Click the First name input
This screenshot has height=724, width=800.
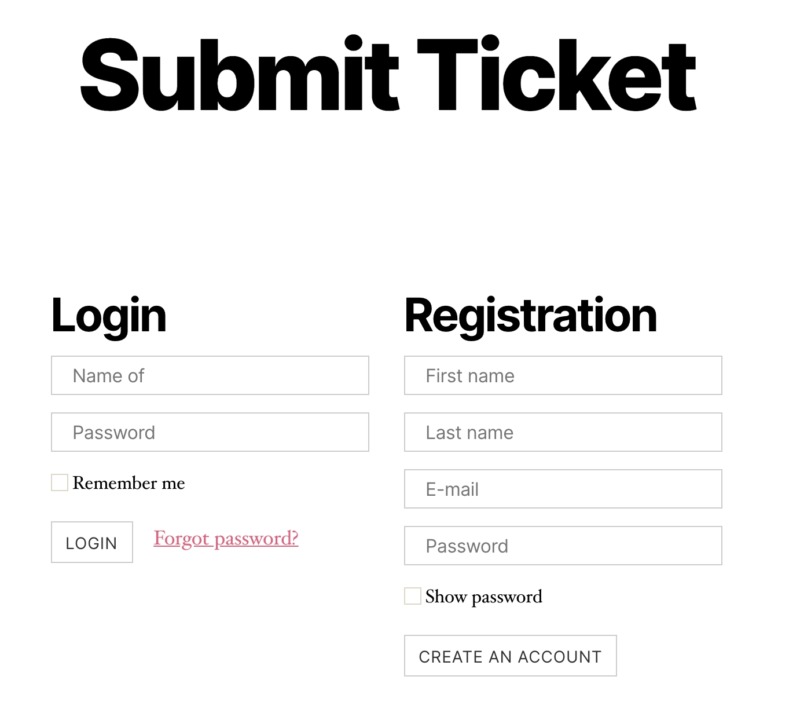coord(562,375)
